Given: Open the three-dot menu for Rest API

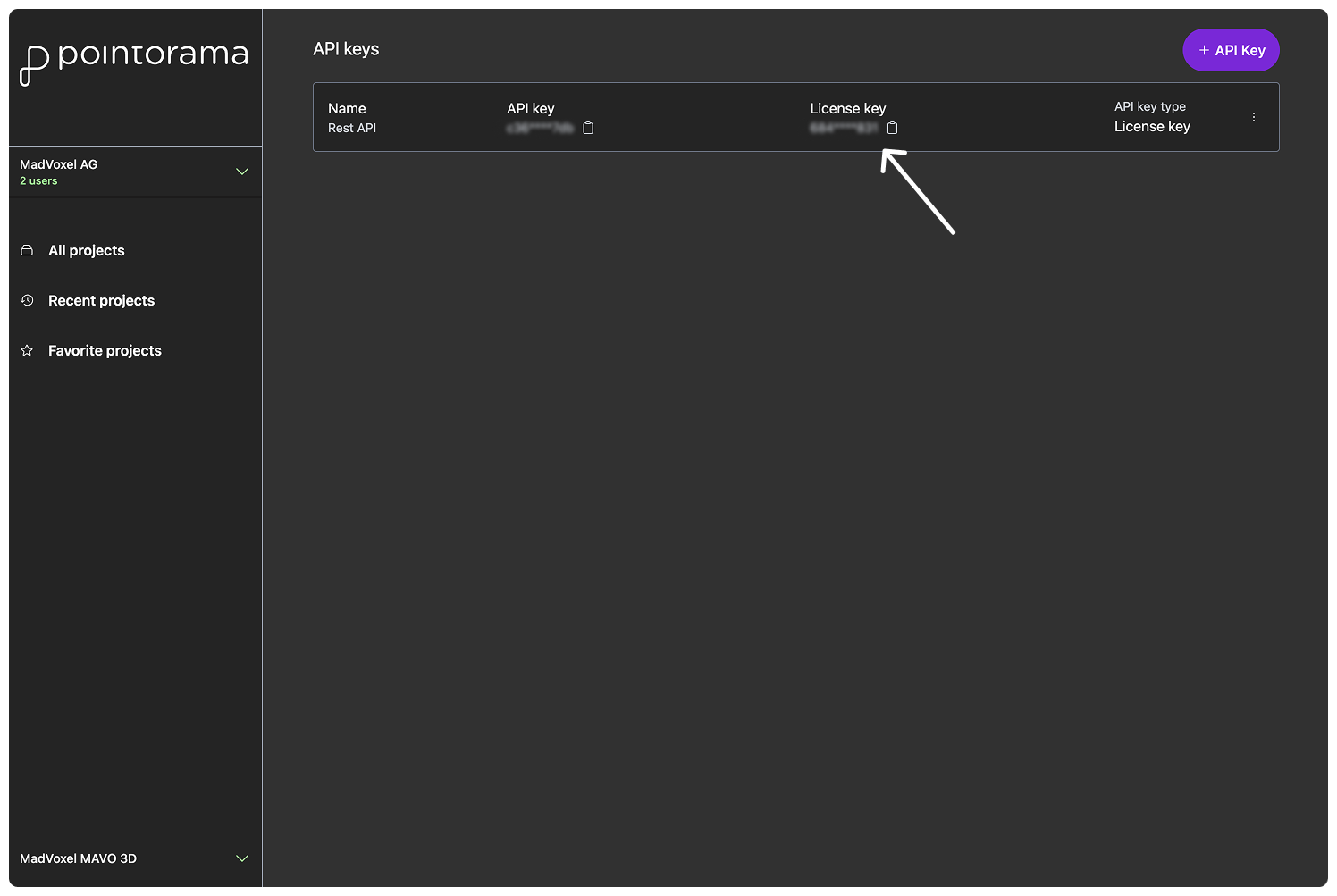Looking at the screenshot, I should [1254, 117].
